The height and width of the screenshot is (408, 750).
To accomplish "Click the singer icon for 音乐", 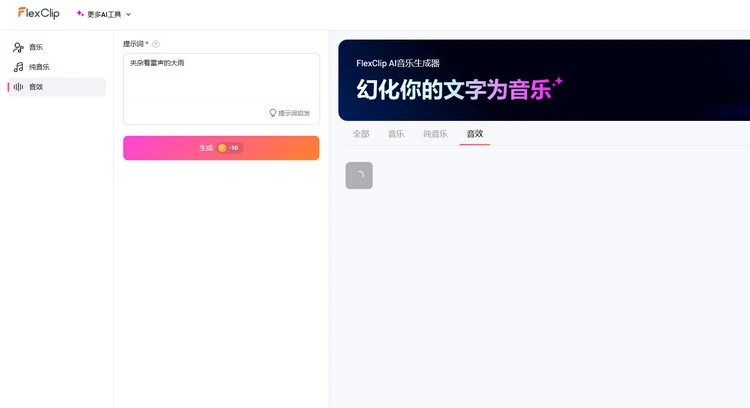I will click(18, 47).
